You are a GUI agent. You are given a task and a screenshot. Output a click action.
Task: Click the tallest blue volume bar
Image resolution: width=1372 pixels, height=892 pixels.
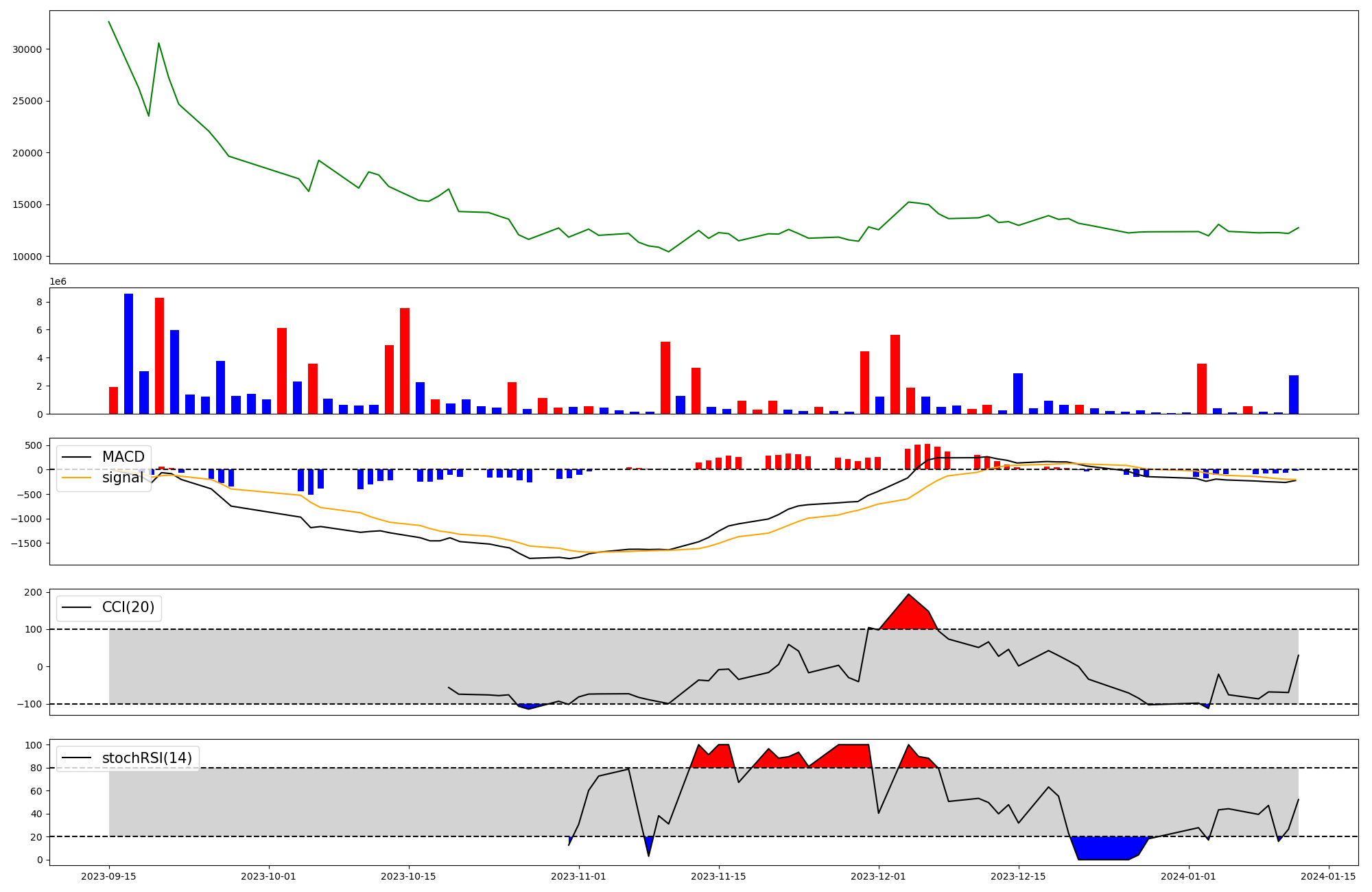coord(128,353)
